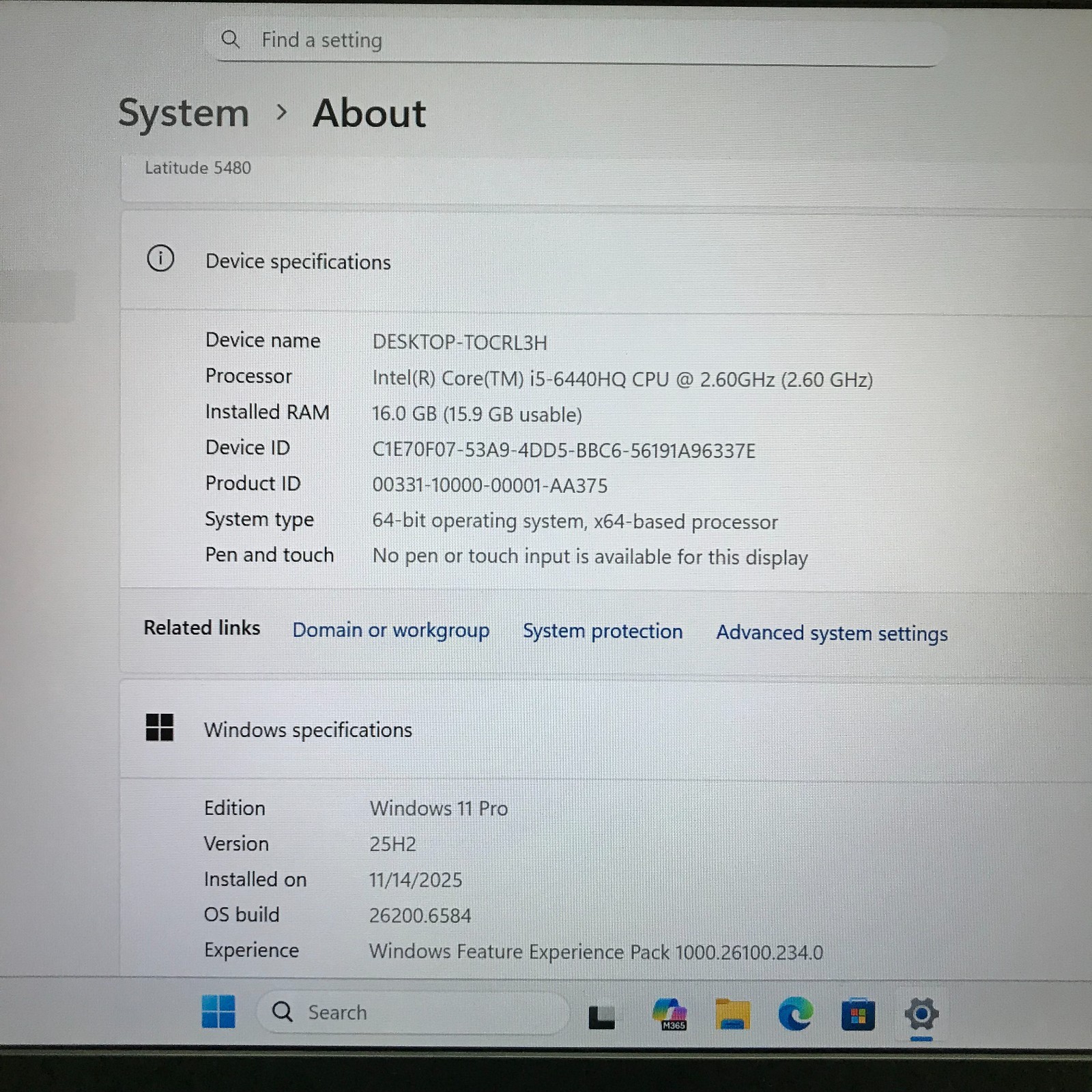Click the Related links label
The height and width of the screenshot is (1092, 1092).
(x=202, y=628)
